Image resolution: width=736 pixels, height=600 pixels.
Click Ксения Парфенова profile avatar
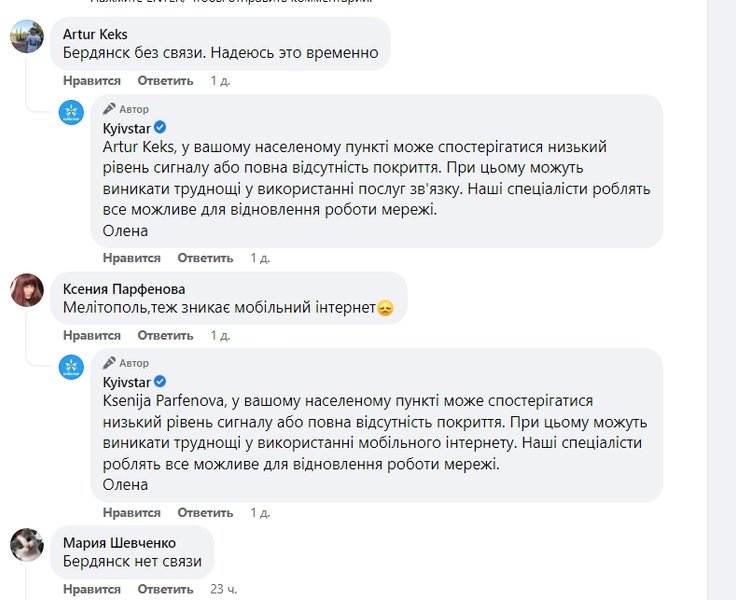(x=26, y=291)
